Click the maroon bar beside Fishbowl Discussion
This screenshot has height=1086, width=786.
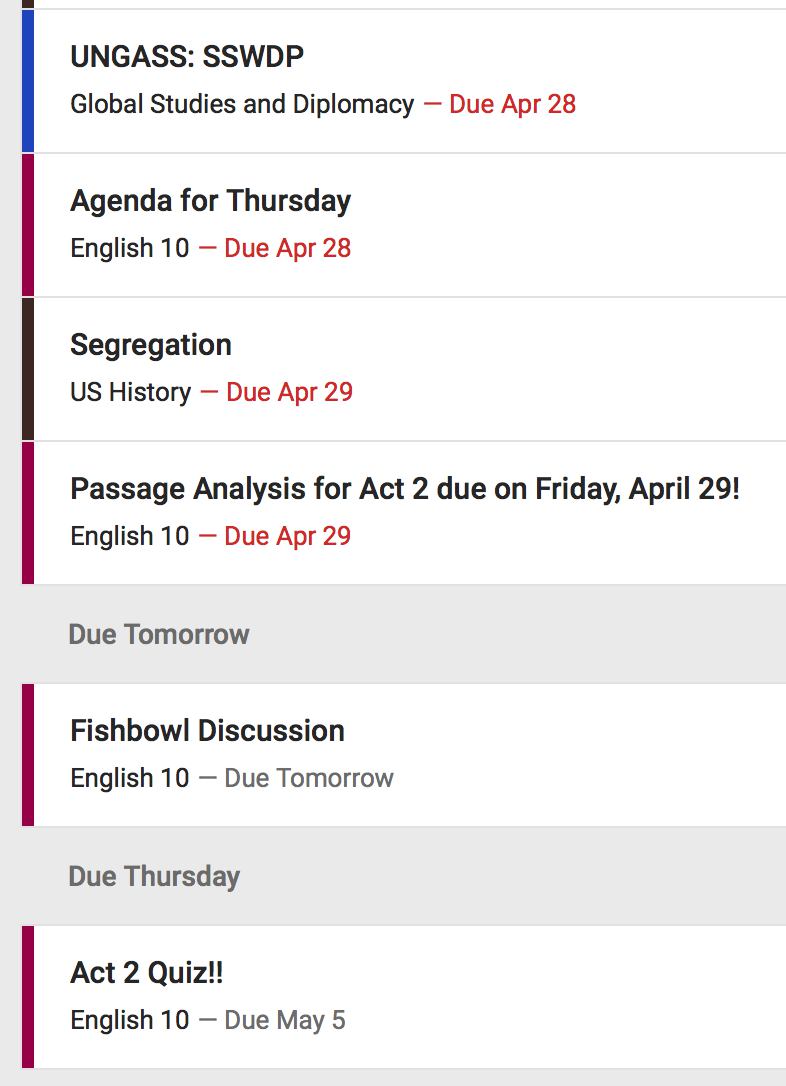pyautogui.click(x=28, y=755)
